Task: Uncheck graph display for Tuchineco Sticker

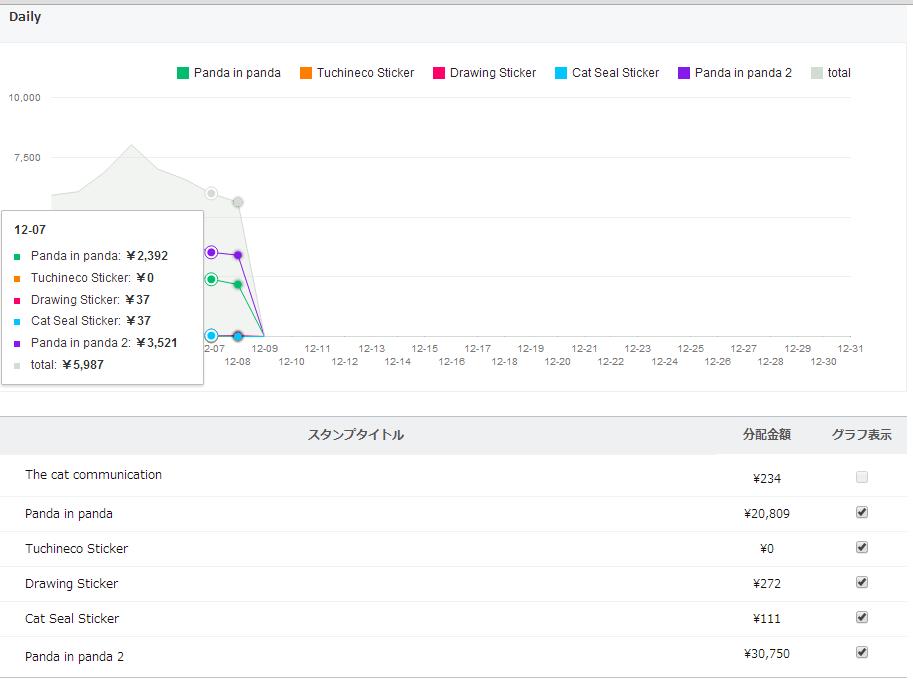Action: (862, 547)
